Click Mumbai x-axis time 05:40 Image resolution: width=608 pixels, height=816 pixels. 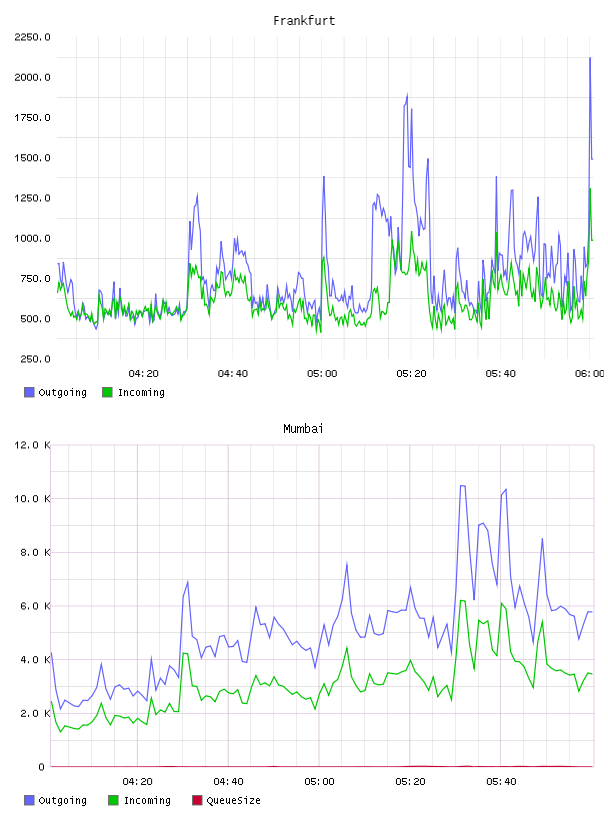pyautogui.click(x=501, y=782)
